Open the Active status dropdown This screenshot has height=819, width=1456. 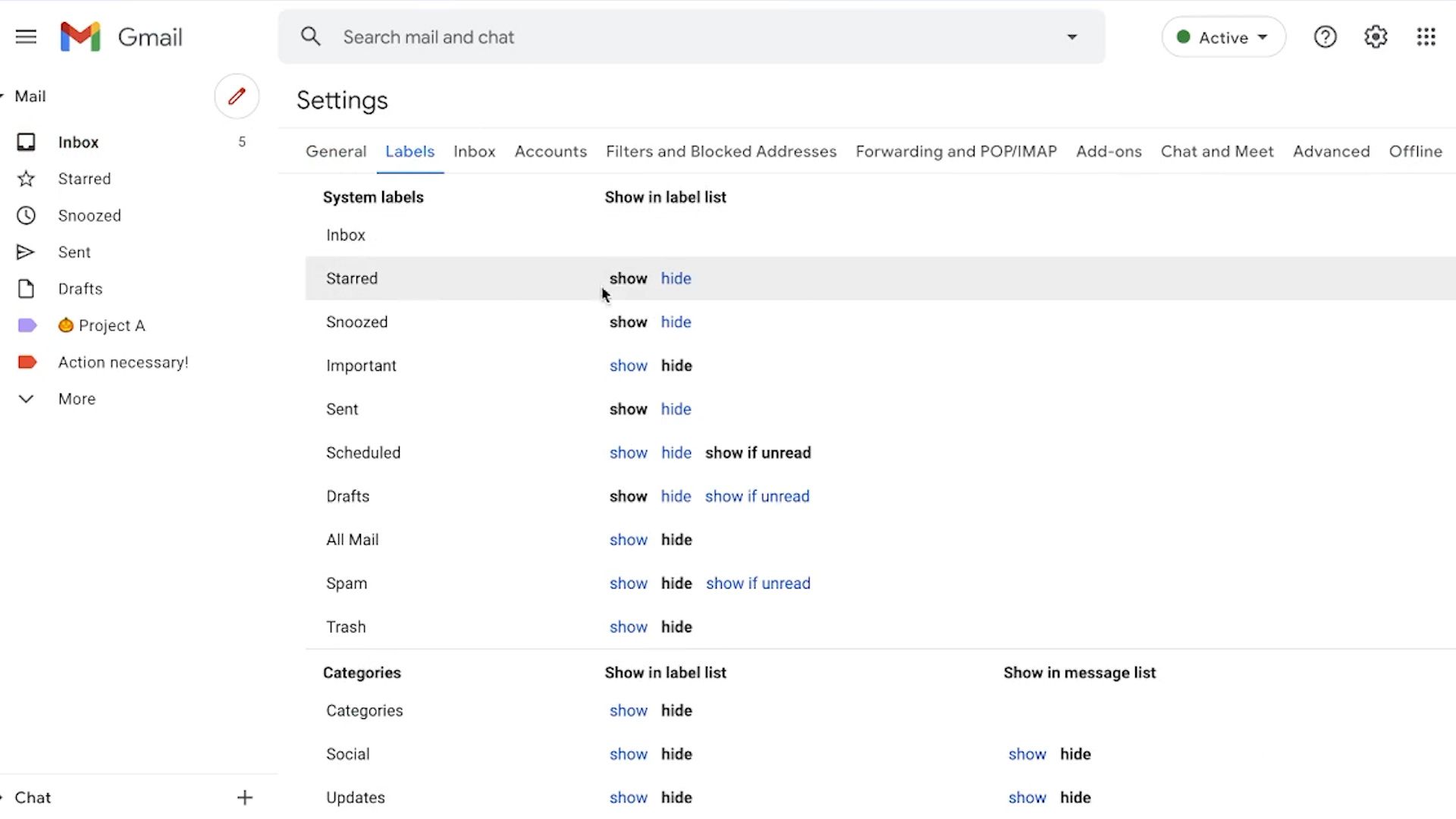click(1222, 37)
